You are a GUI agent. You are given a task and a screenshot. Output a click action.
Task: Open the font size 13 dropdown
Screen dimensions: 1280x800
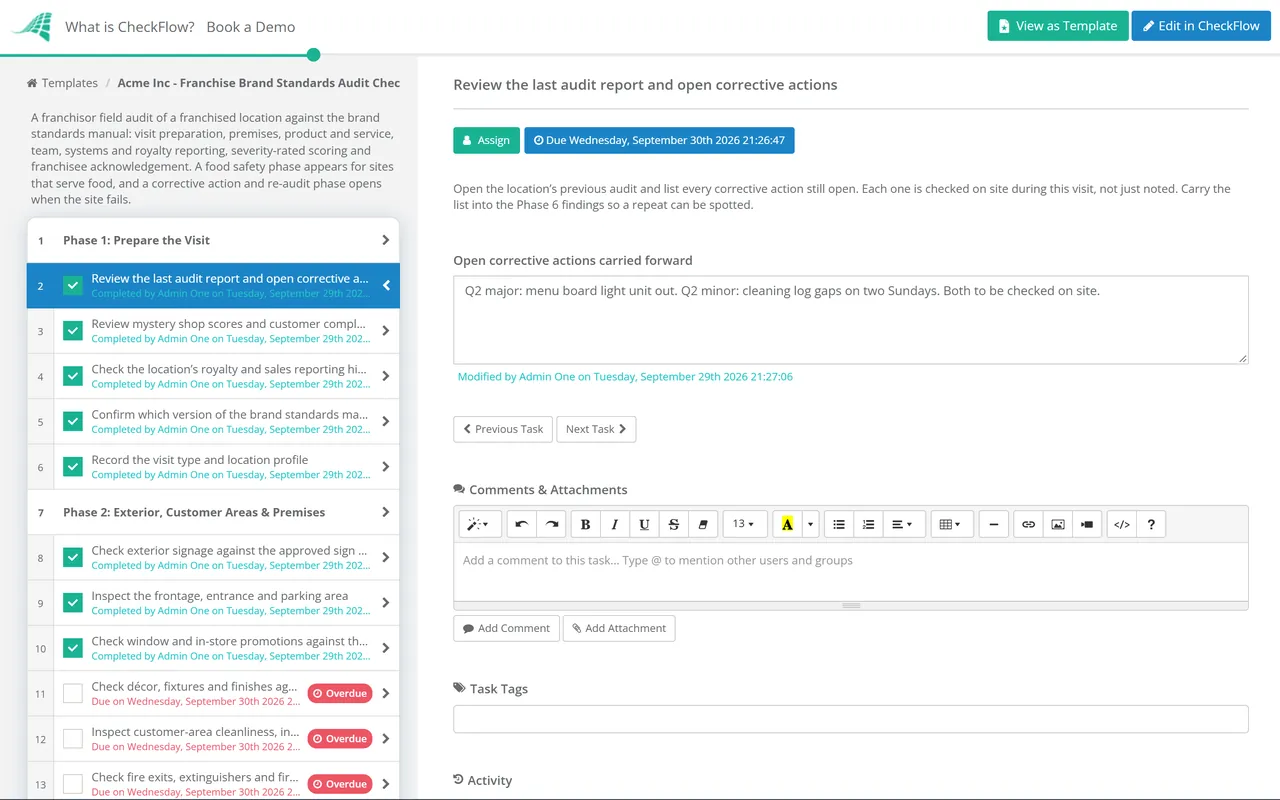(744, 524)
